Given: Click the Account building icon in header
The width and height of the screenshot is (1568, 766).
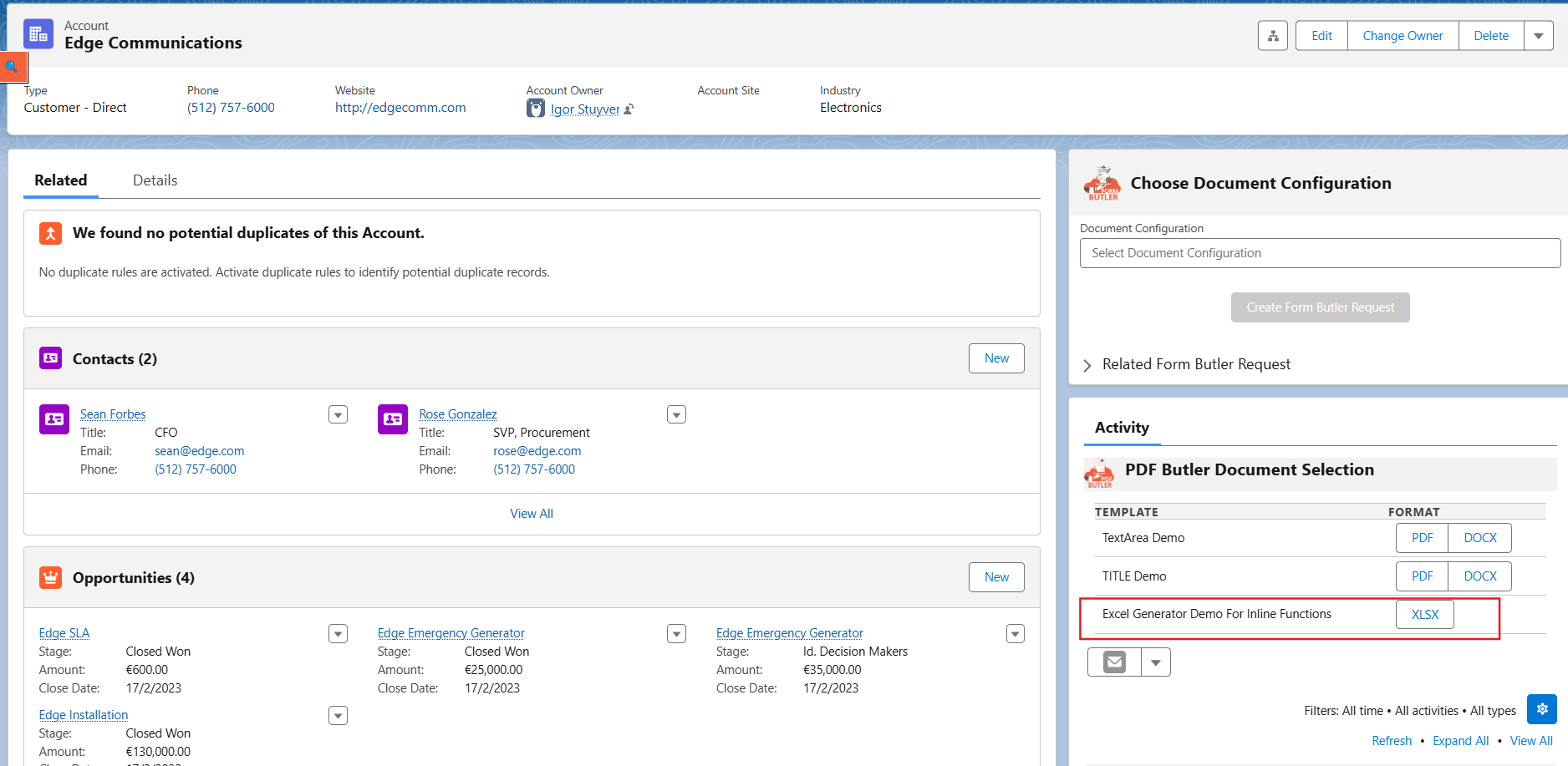Looking at the screenshot, I should [x=38, y=34].
